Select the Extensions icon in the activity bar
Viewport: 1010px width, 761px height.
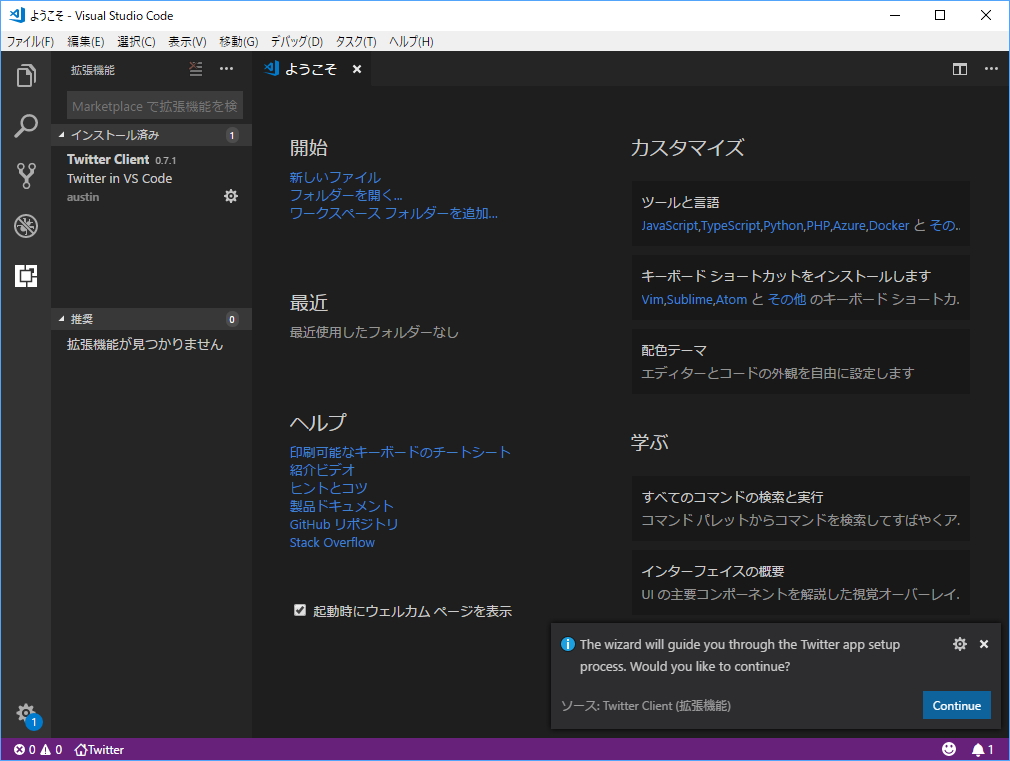tap(26, 275)
